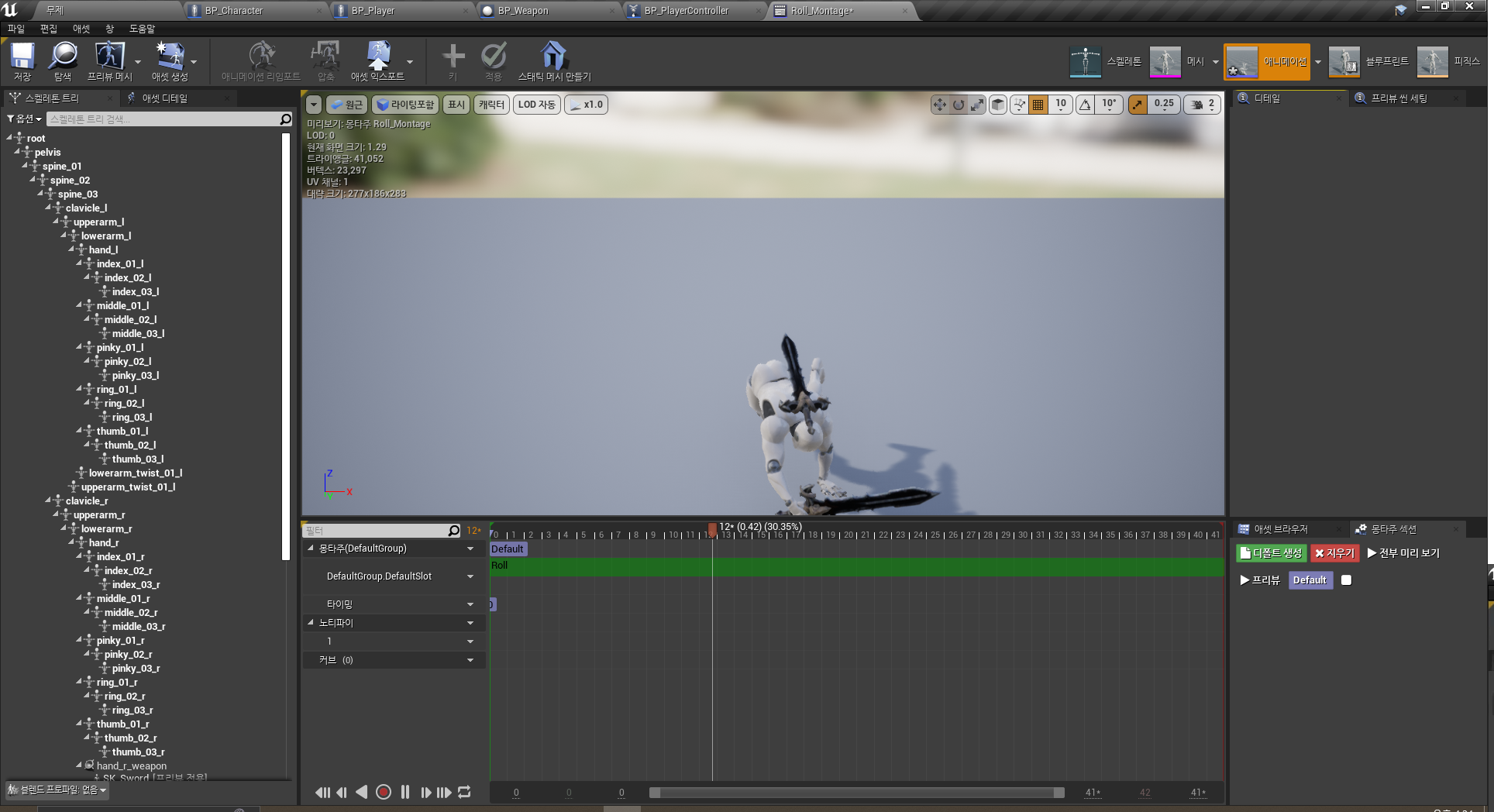Screen dimensions: 1494x812
Task: Click the search magnifier in skeleton tree
Action: coord(285,119)
